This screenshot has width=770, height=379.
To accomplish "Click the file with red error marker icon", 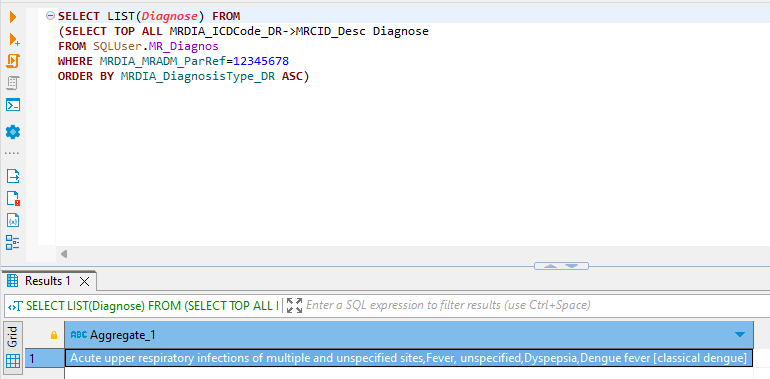I will (13, 198).
